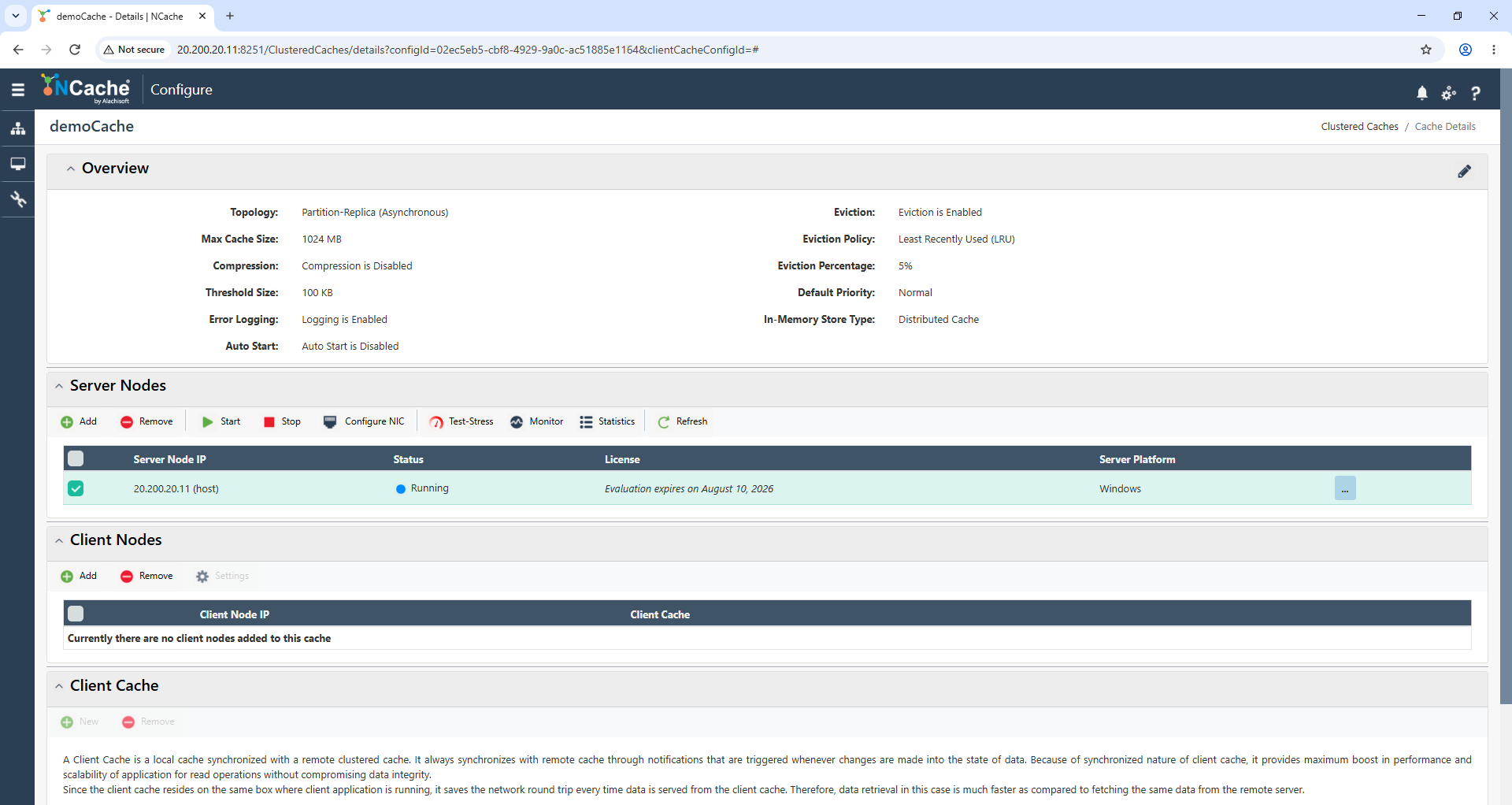Click the '20.200.20.11 (host)' cell
This screenshot has height=805, width=1512.
click(x=176, y=489)
